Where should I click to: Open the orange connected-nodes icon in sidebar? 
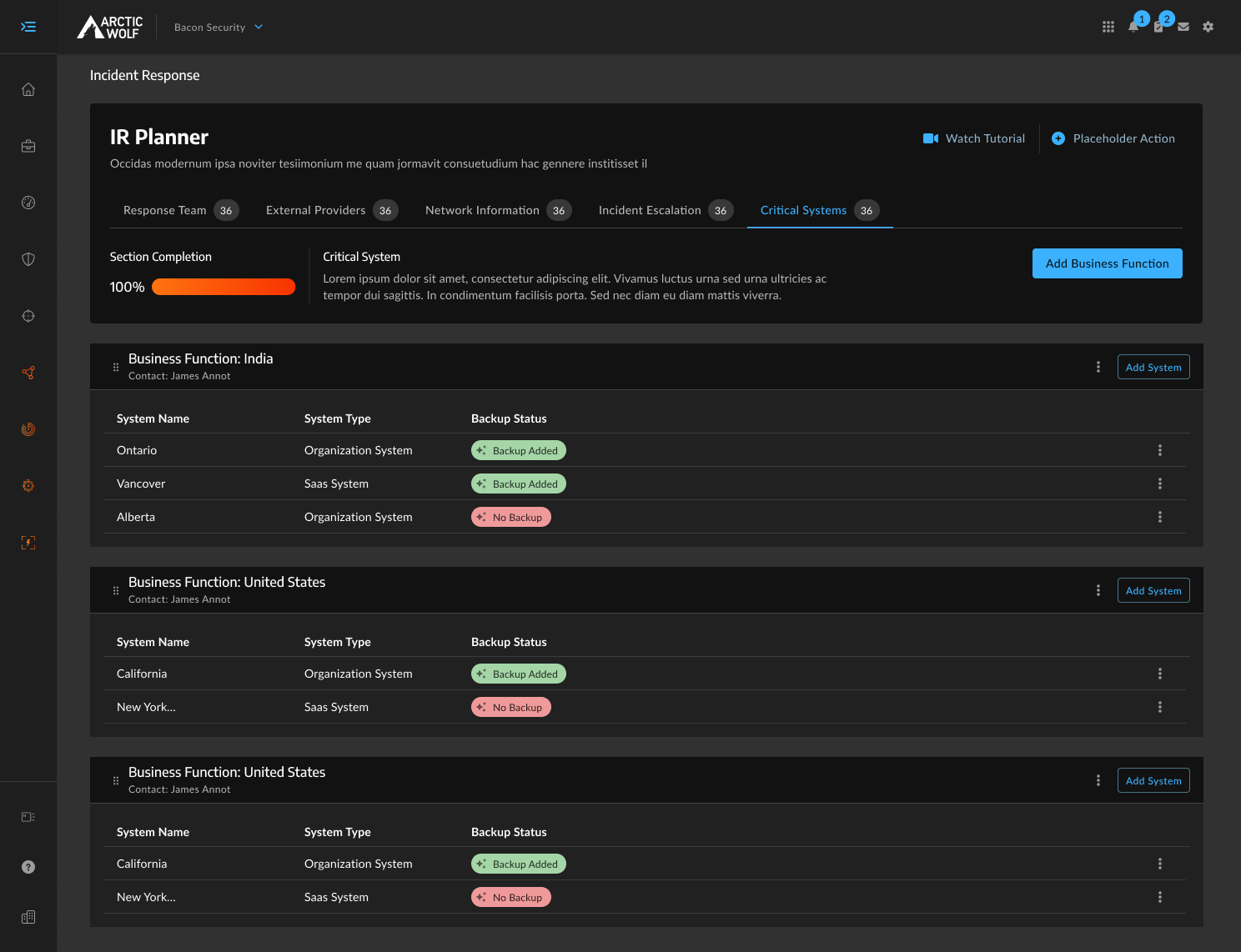28,373
